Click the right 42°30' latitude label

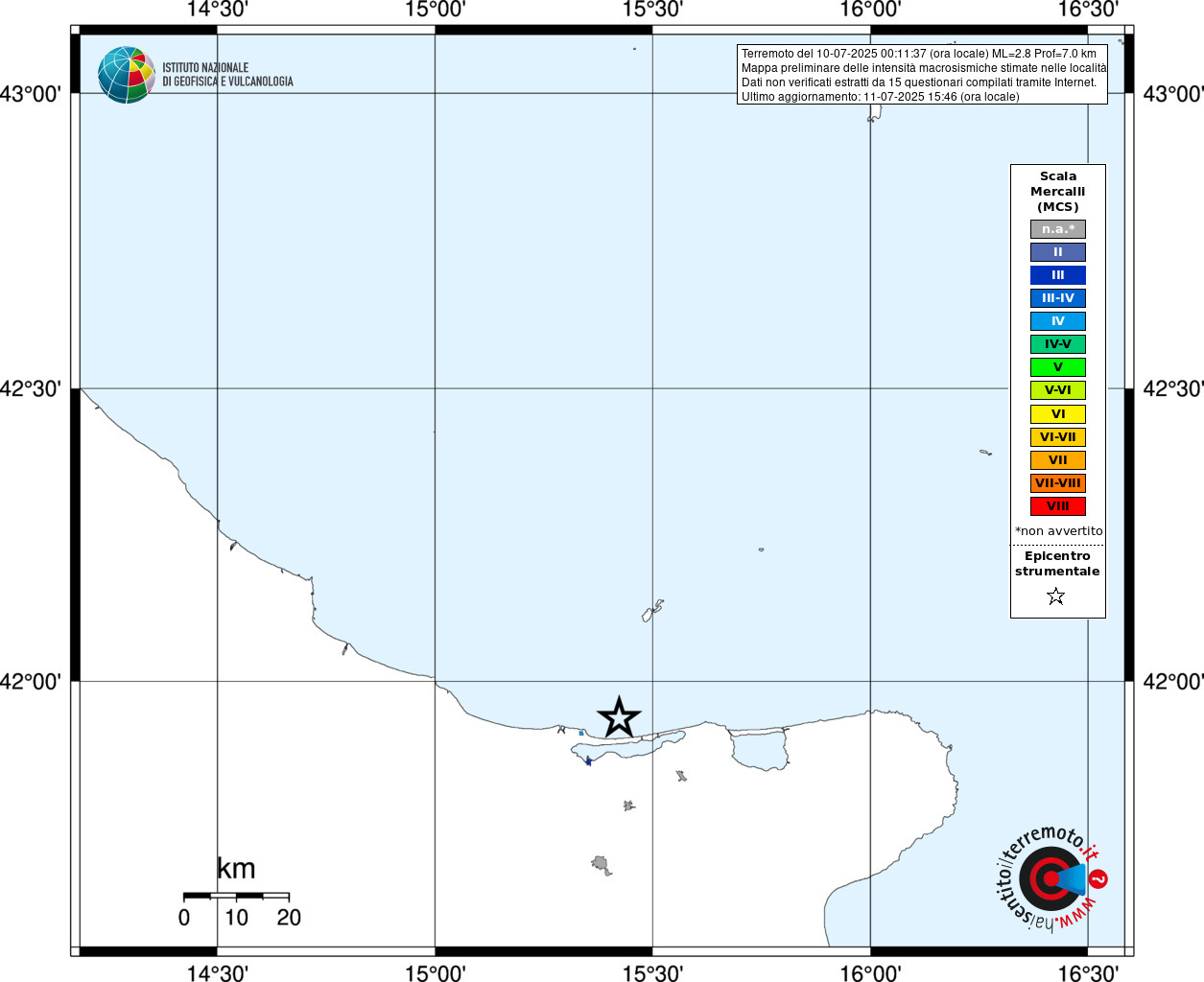point(1173,389)
